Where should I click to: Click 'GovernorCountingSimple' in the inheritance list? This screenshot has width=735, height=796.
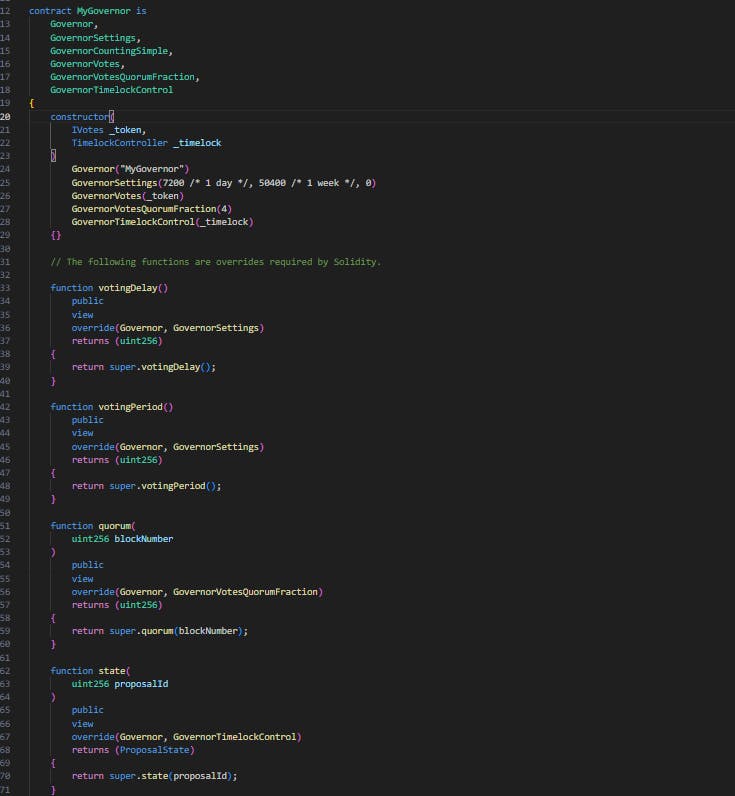[111, 50]
